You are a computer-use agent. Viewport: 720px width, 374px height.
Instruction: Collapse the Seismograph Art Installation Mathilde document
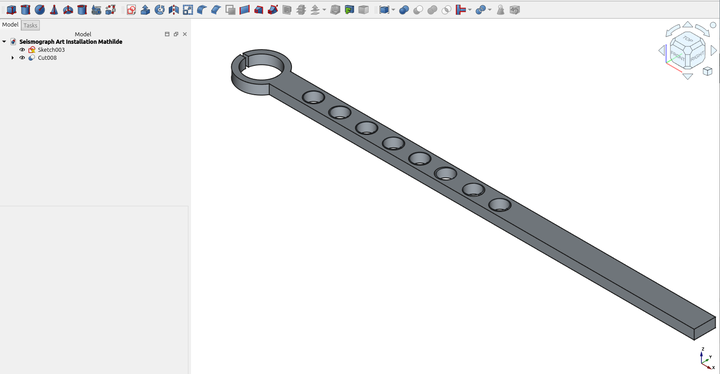click(4, 41)
